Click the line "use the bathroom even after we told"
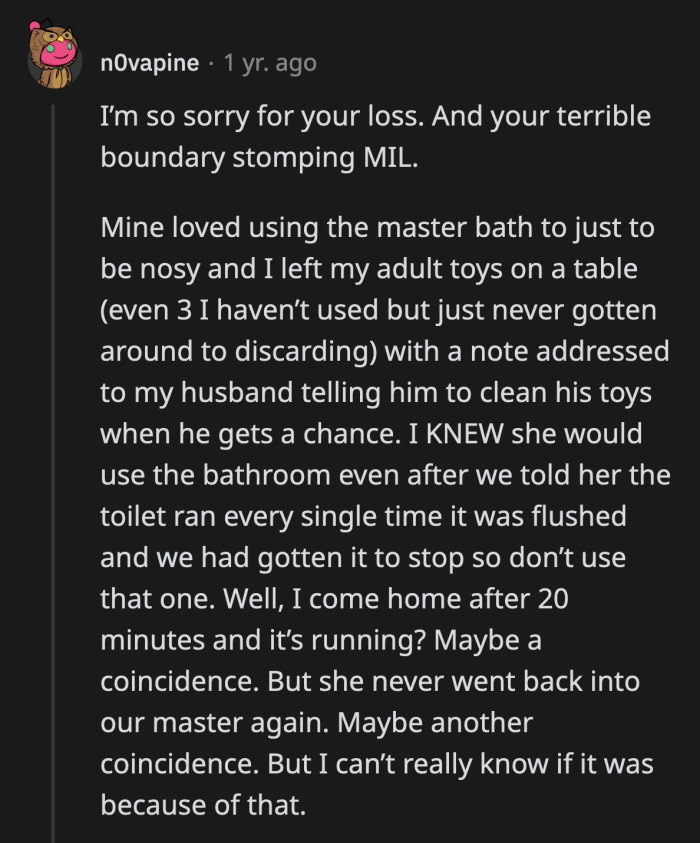The image size is (700, 843). pyautogui.click(x=385, y=475)
